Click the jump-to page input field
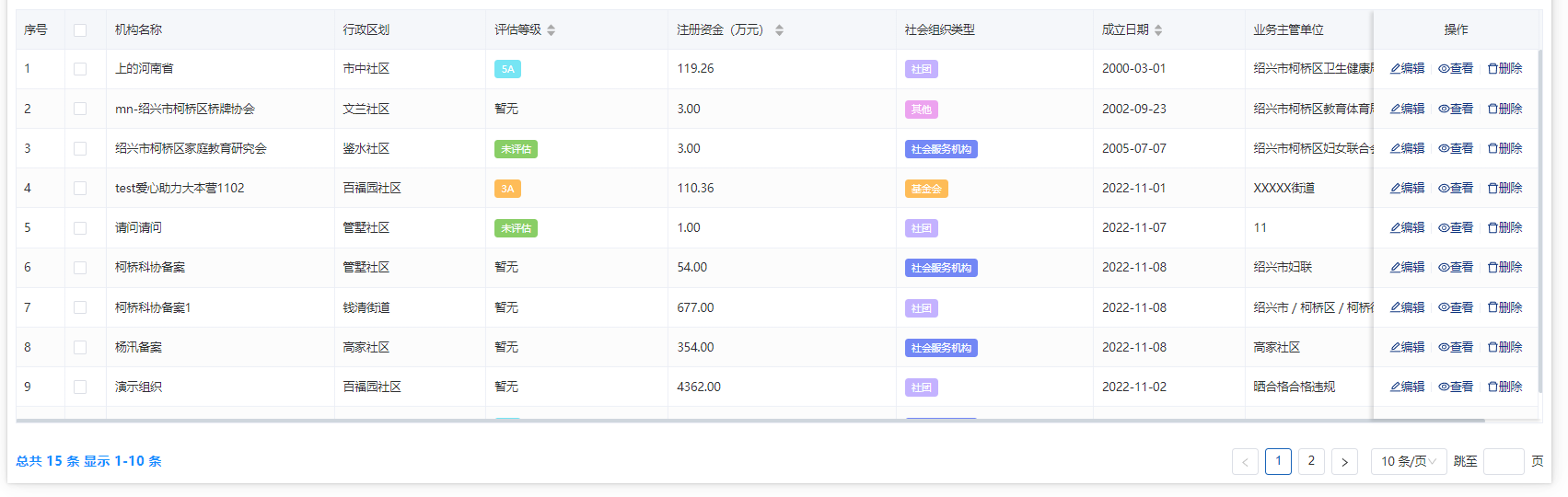 click(1504, 462)
